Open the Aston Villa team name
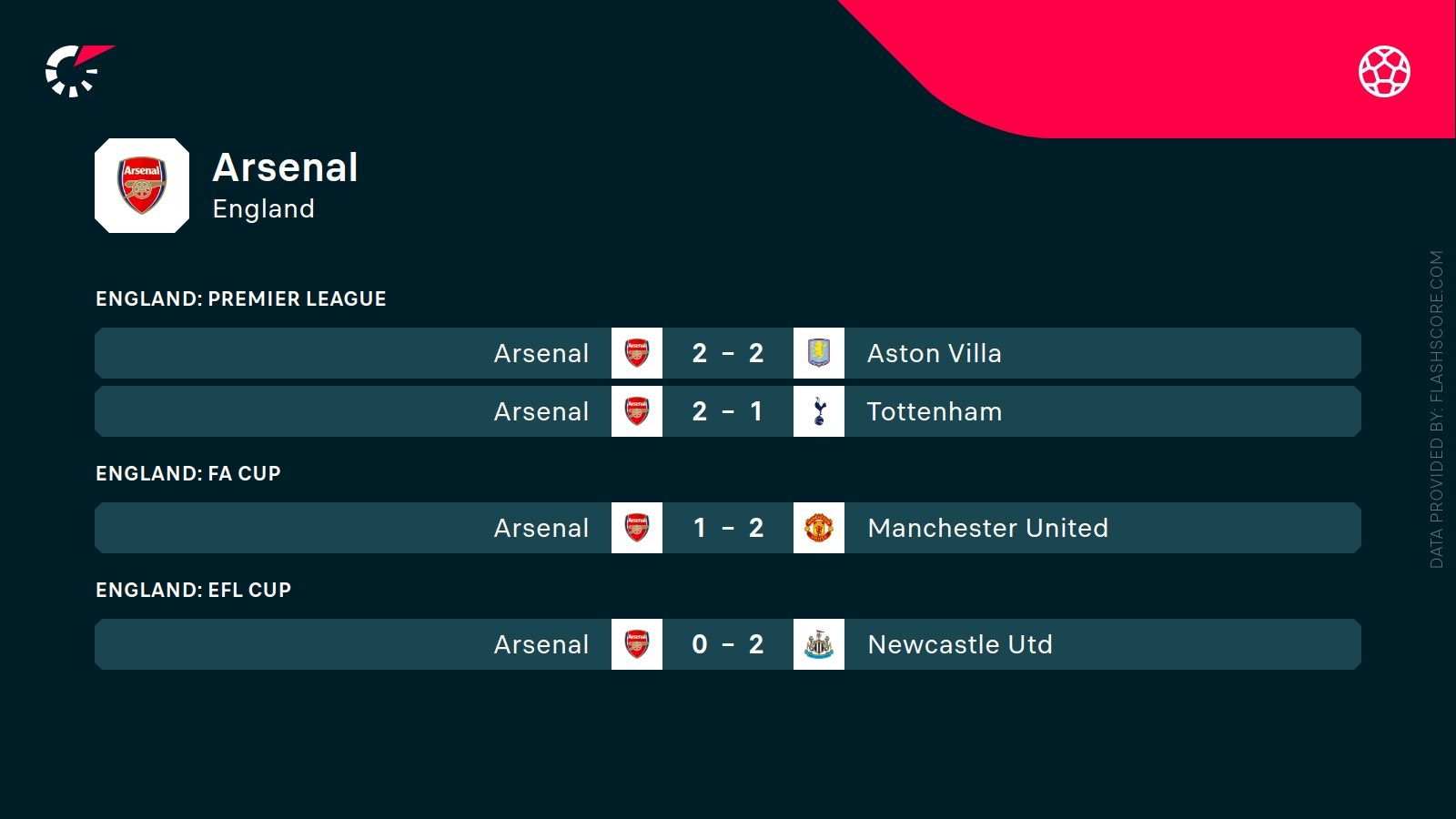 coord(935,353)
